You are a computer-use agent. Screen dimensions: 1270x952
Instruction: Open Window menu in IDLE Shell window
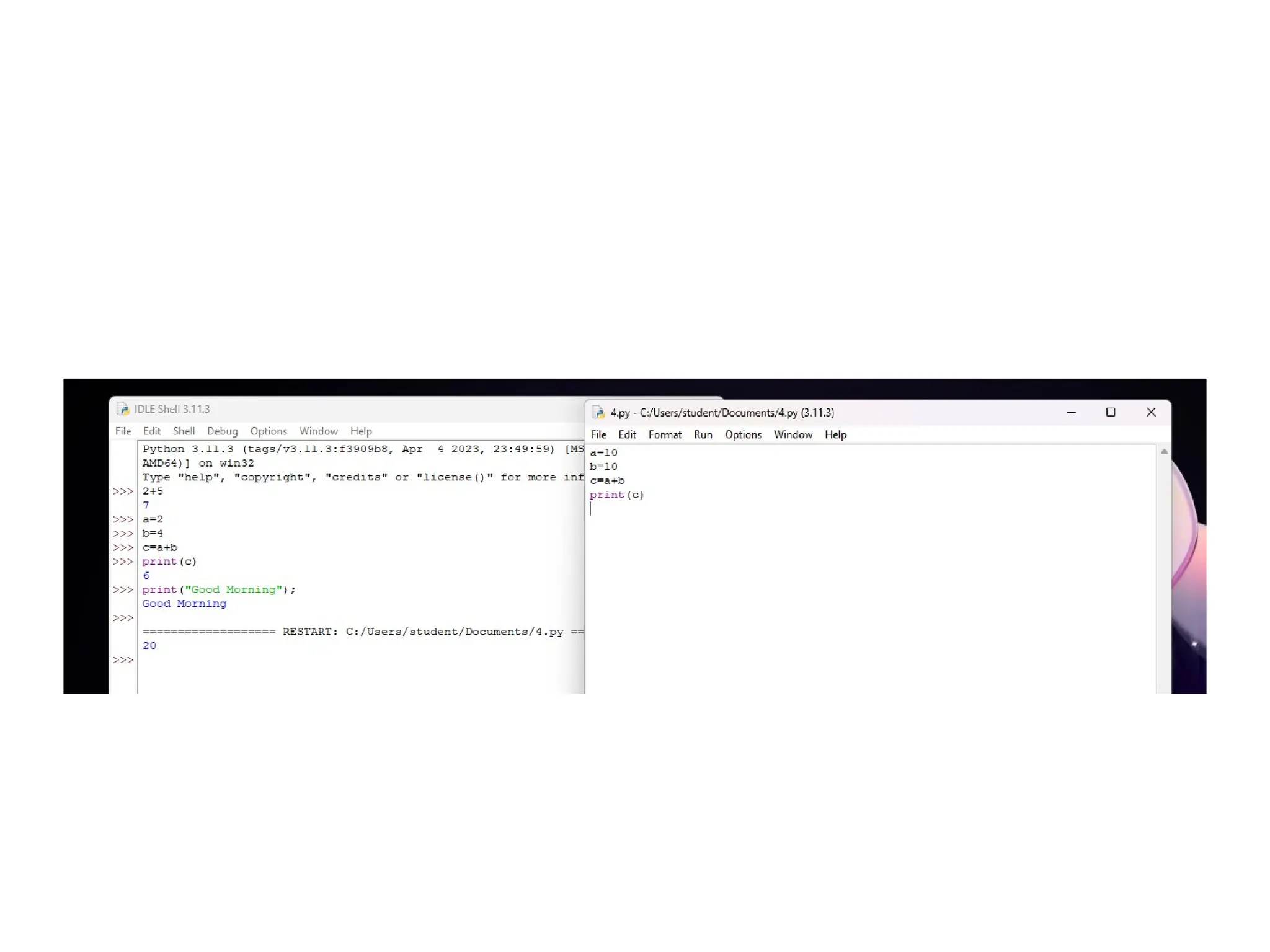(318, 431)
